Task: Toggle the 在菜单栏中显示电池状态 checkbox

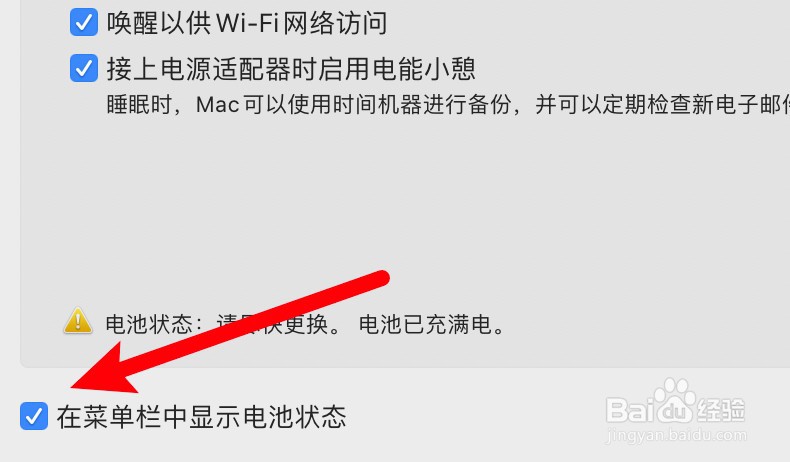Action: (34, 416)
